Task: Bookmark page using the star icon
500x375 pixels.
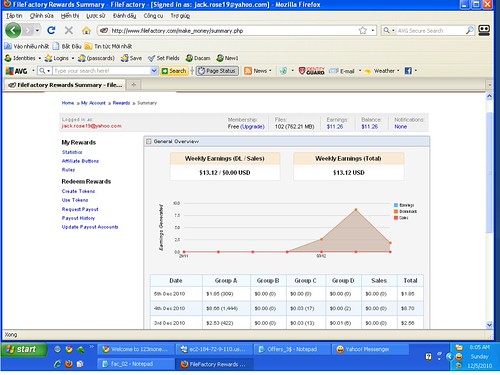Action: click(363, 31)
